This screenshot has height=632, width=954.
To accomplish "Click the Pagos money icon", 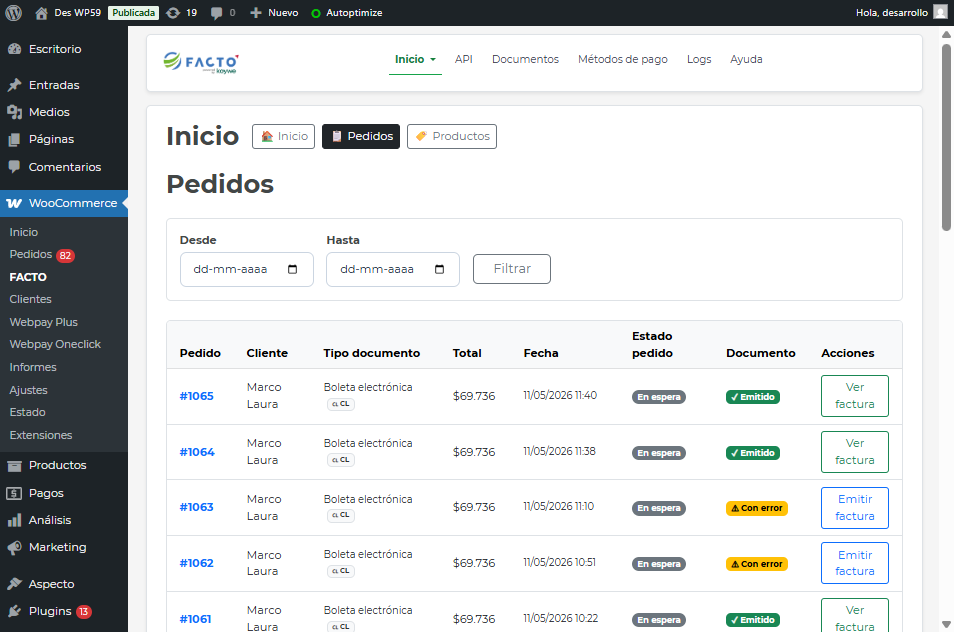I will (x=15, y=493).
